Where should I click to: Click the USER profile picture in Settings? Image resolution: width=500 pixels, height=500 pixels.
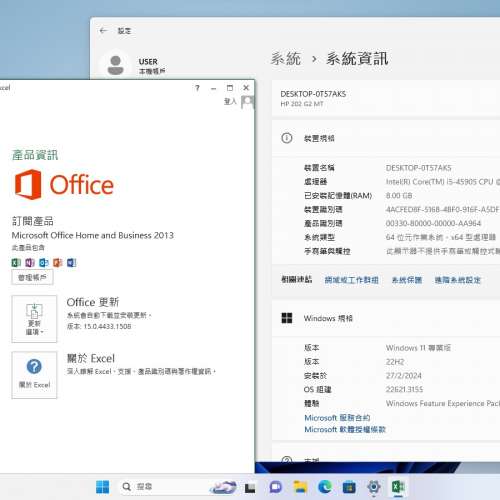click(116, 65)
